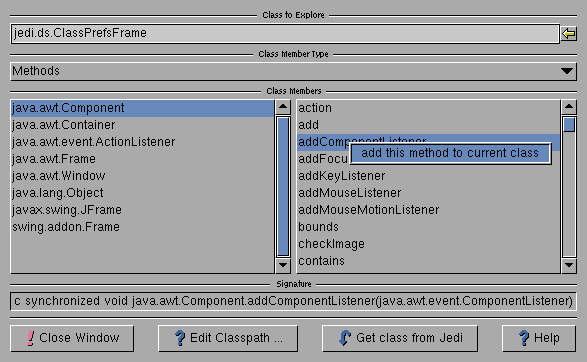Click the left list scroll up arrow

point(283,107)
